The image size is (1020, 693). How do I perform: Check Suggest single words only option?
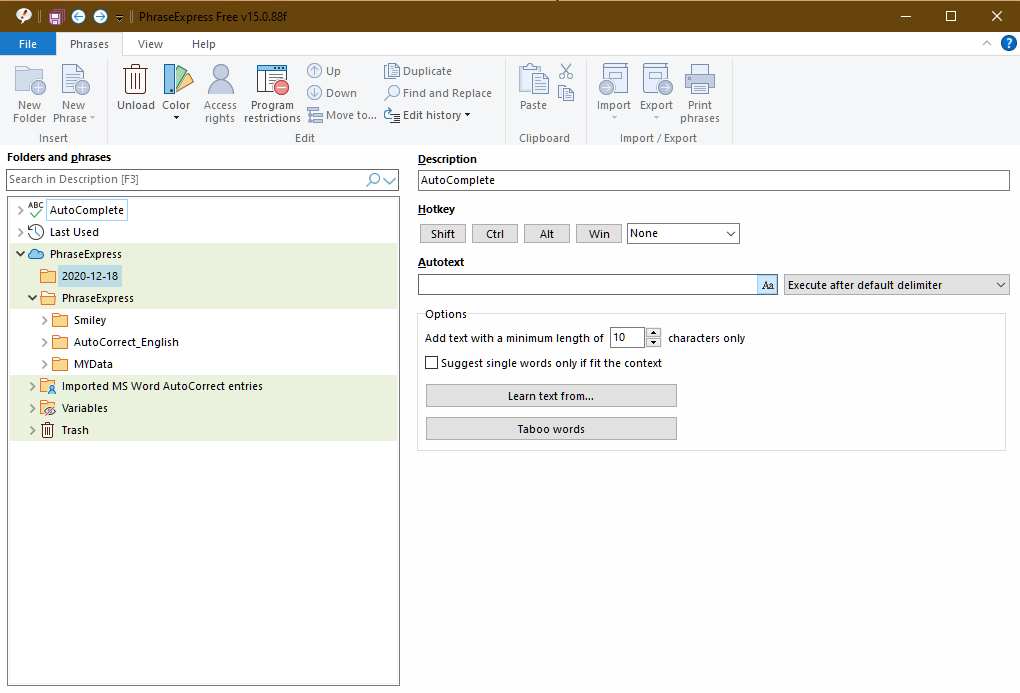click(431, 362)
